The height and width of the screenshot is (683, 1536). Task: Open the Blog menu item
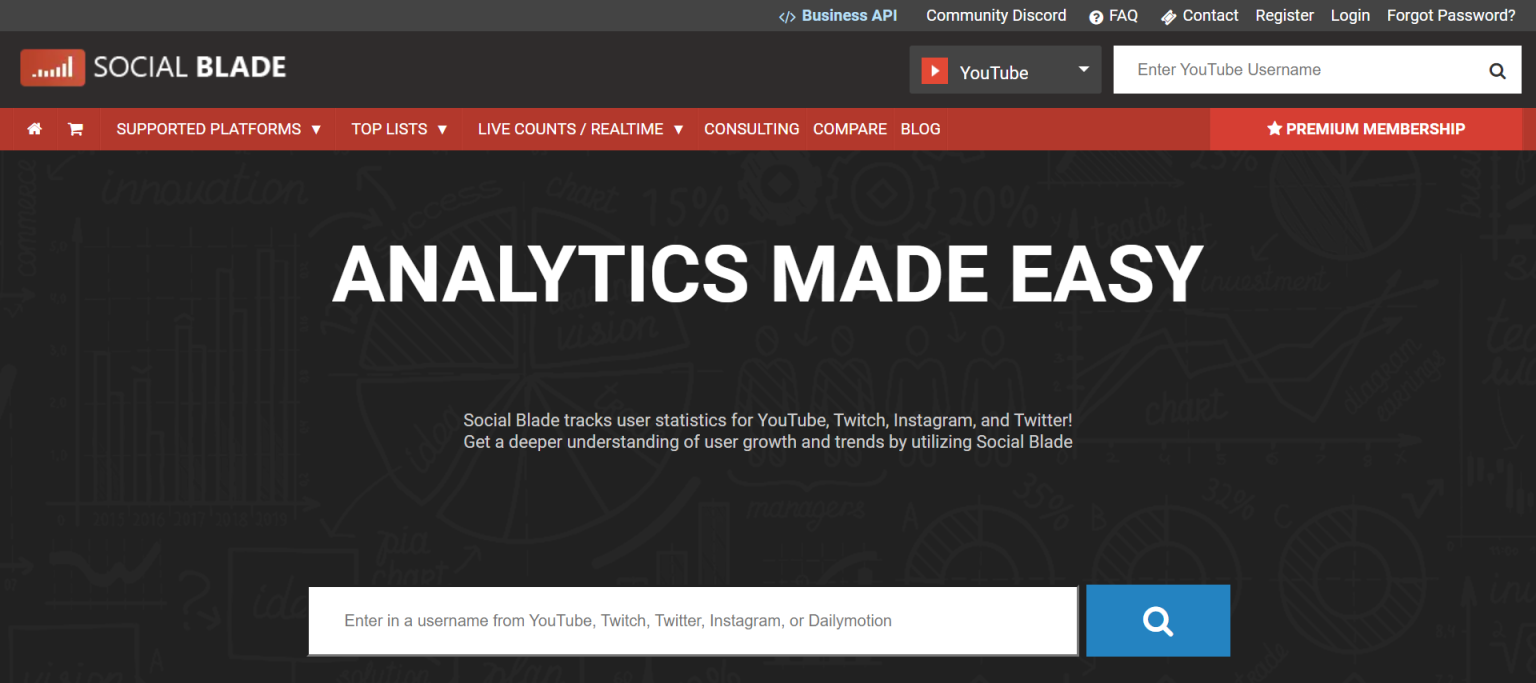pos(920,129)
